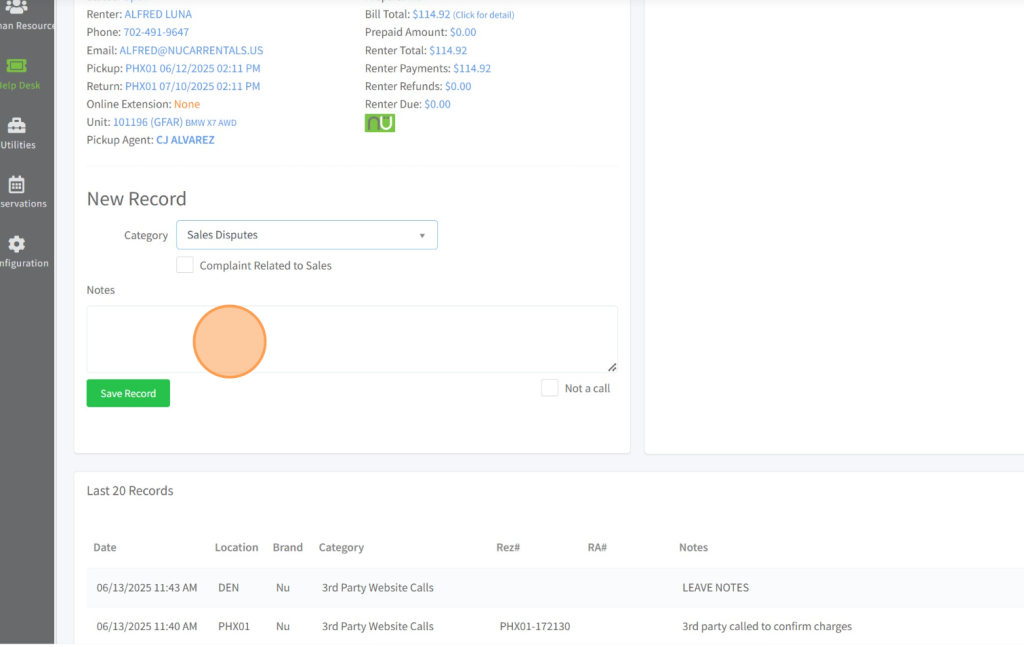
Task: Click the Category dropdown arrow
Action: (422, 236)
